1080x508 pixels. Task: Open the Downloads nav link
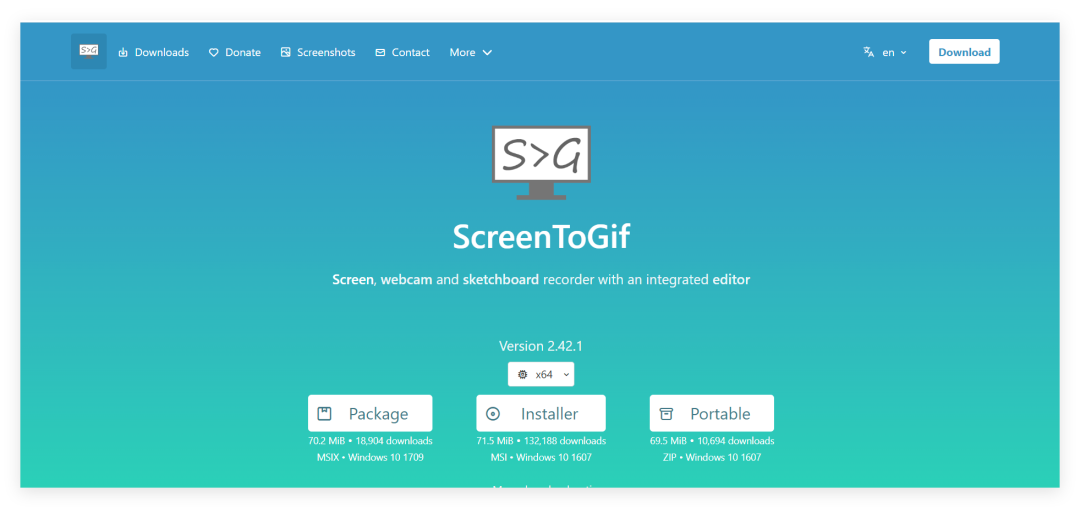tap(153, 52)
